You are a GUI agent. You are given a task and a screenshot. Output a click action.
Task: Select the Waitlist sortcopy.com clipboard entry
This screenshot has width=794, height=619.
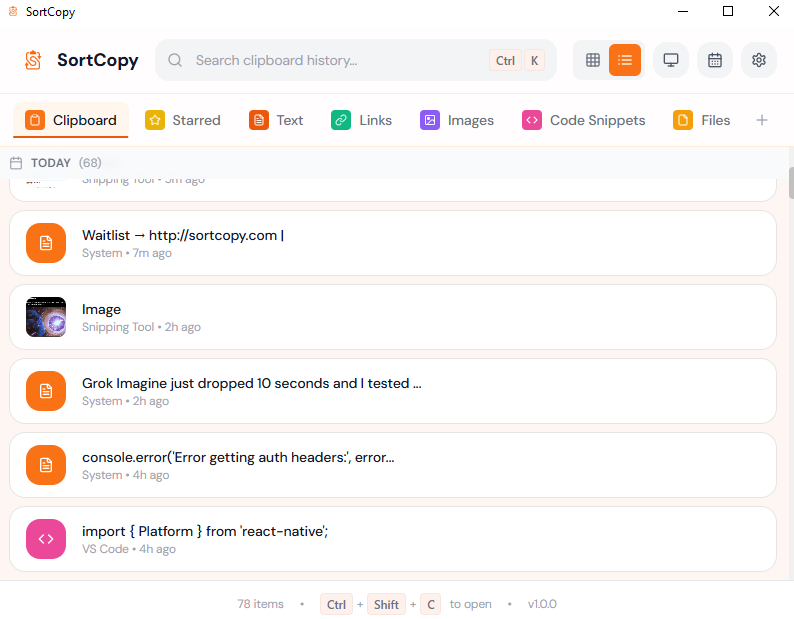coord(393,243)
